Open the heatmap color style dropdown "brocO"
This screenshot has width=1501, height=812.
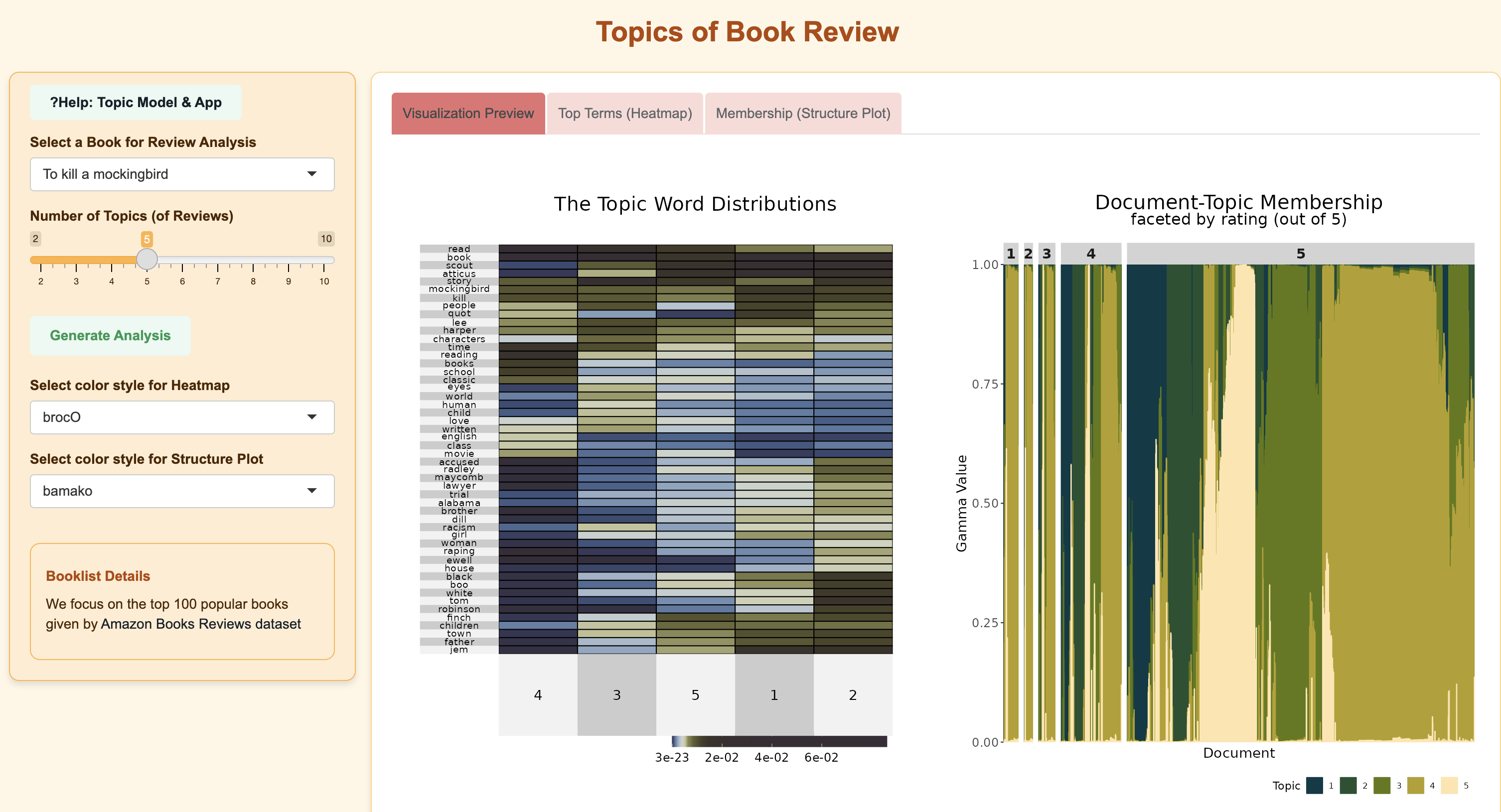182,417
